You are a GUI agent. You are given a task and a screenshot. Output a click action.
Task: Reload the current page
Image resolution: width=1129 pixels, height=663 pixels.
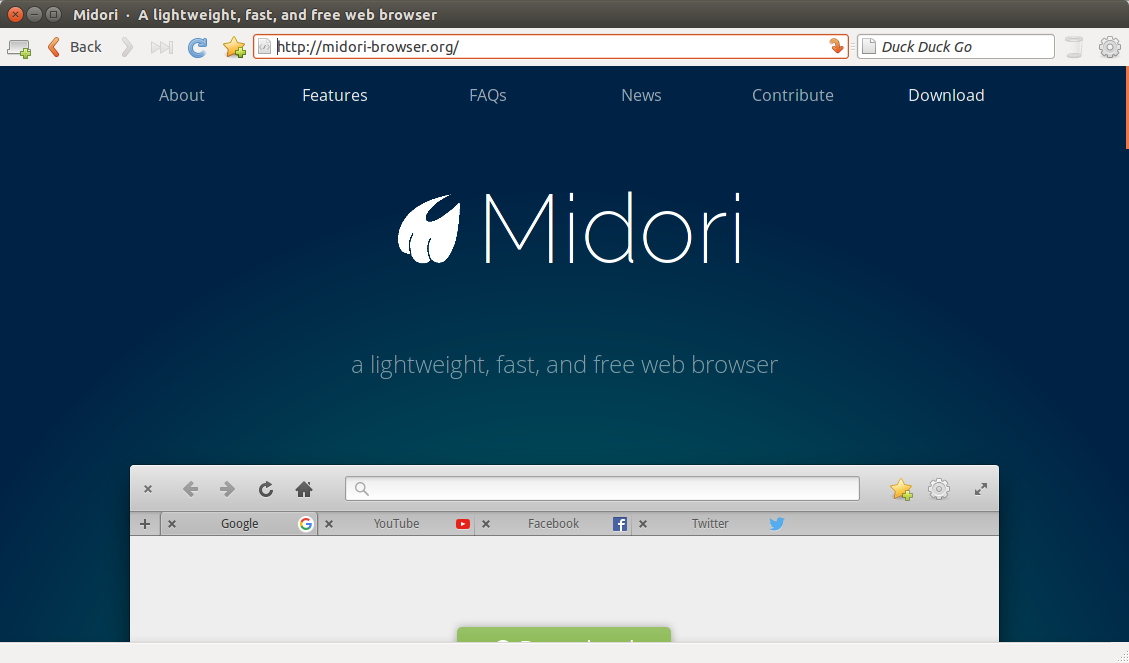[x=197, y=48]
